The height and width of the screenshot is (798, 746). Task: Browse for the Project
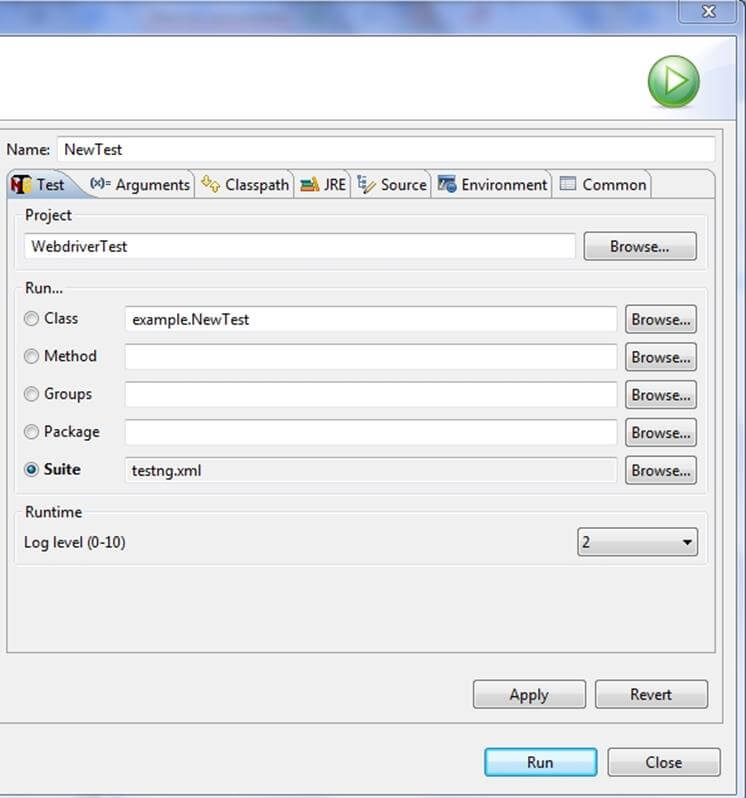(639, 246)
